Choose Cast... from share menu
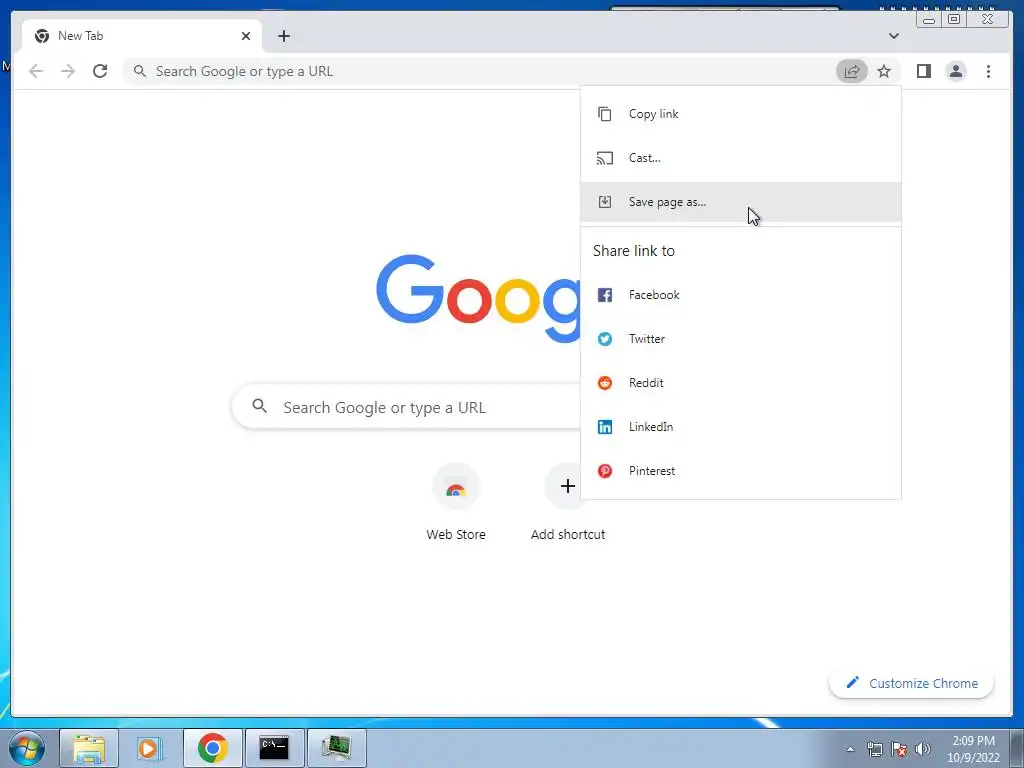Screen dimensions: 1024x768 click(741, 158)
